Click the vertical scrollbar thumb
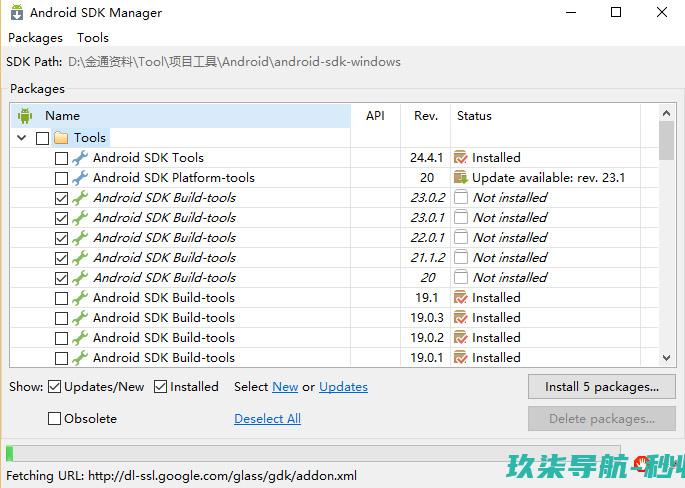 pyautogui.click(x=667, y=141)
